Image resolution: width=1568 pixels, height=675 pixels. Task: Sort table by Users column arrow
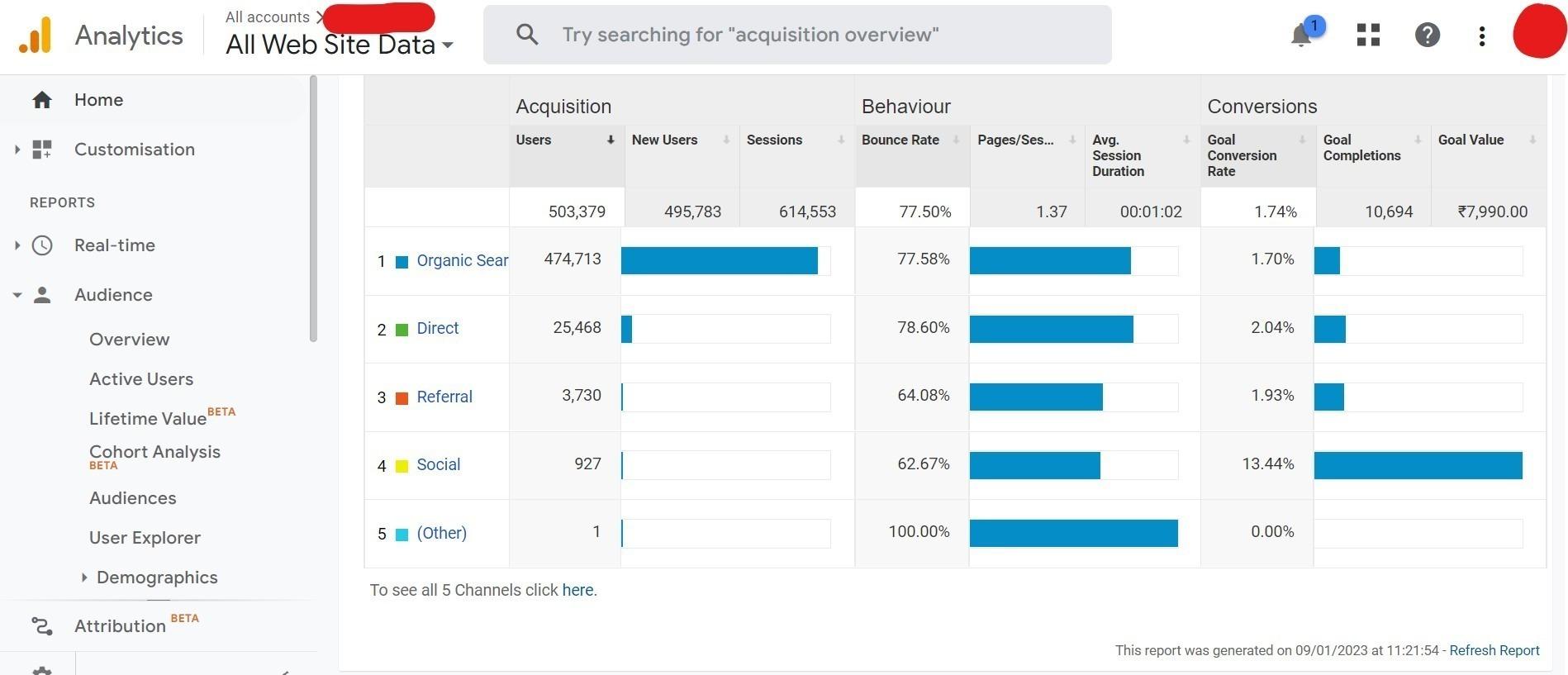click(611, 140)
